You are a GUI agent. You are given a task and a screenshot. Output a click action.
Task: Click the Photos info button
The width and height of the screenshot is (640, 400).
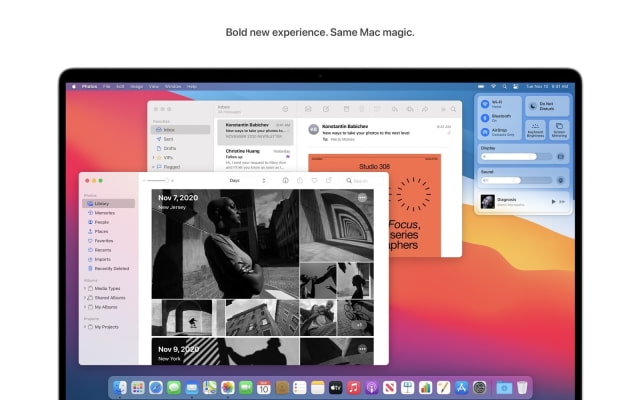point(285,181)
